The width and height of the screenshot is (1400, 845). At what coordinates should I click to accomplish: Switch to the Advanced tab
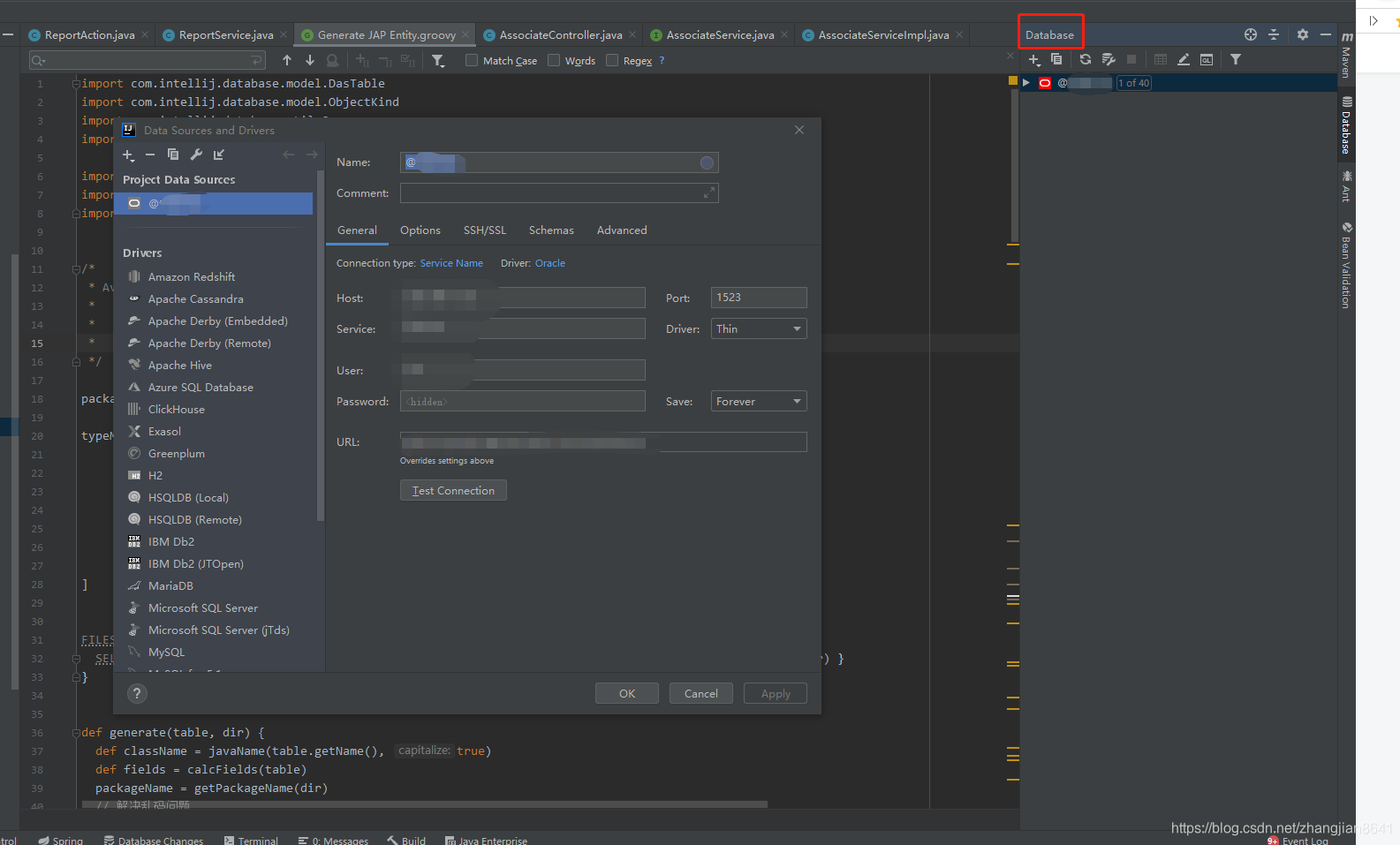tap(622, 230)
